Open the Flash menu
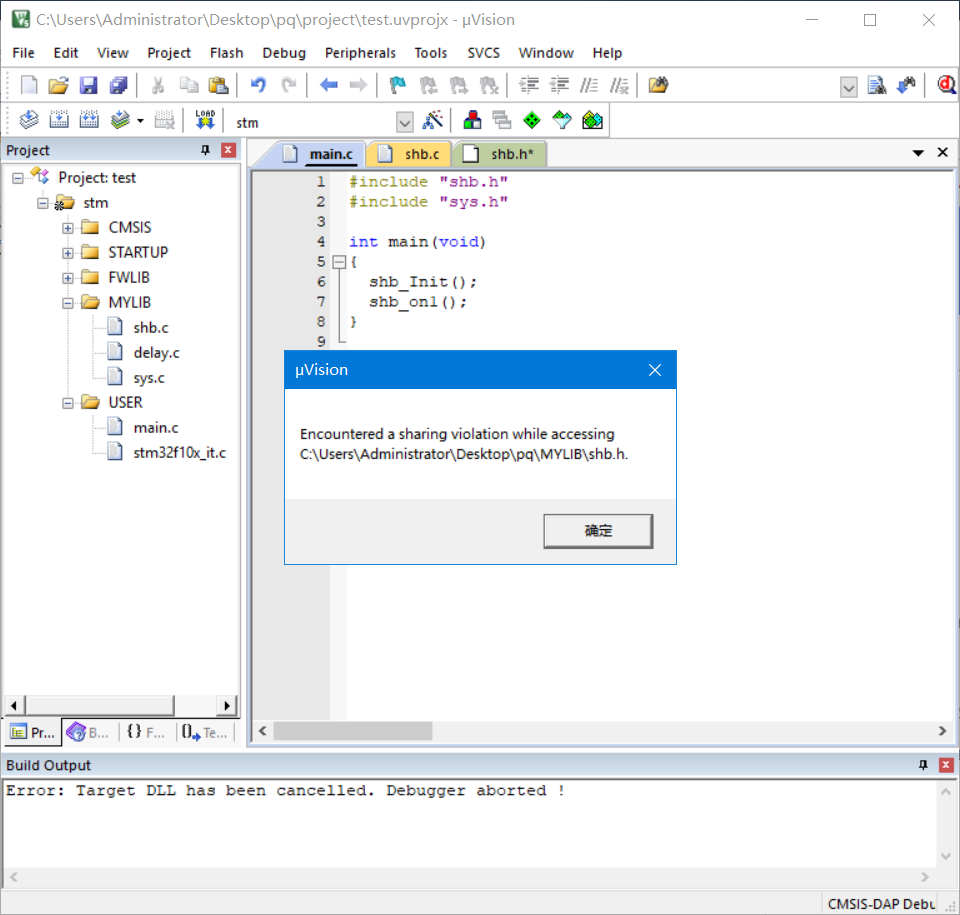Screen dimensions: 960x915 pos(227,53)
